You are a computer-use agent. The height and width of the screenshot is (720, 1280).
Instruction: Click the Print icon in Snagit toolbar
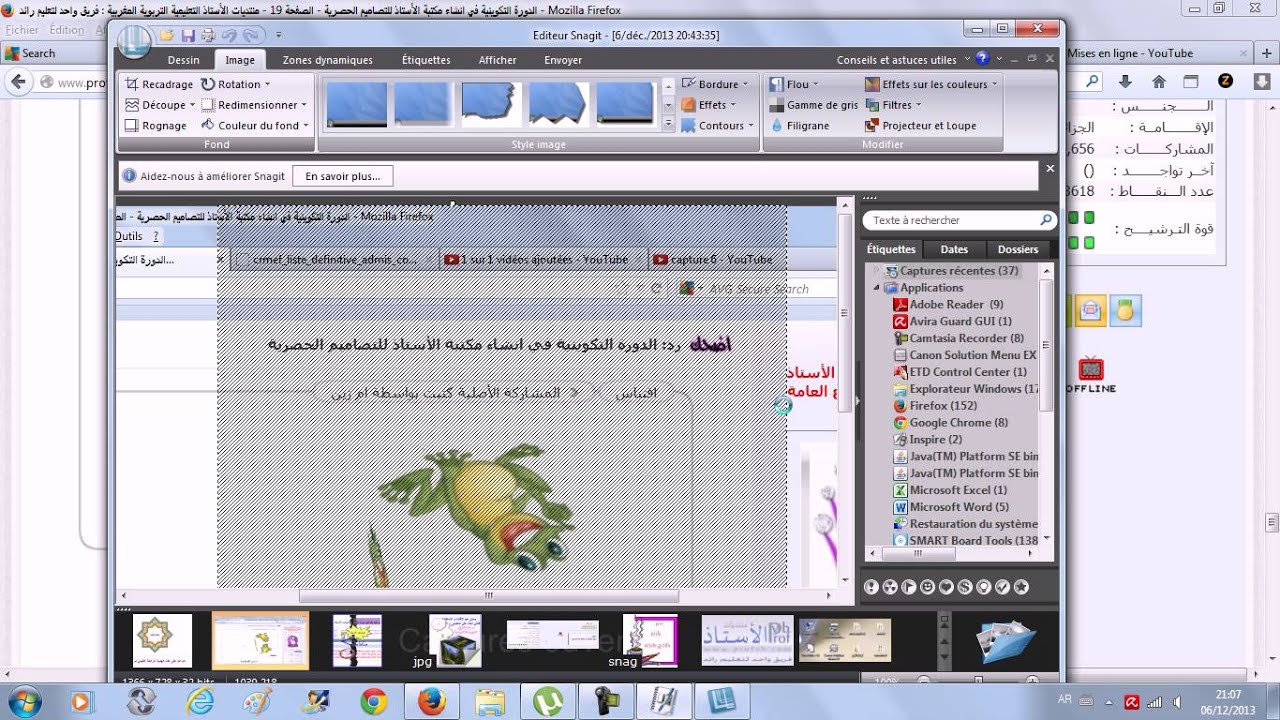pyautogui.click(x=208, y=35)
